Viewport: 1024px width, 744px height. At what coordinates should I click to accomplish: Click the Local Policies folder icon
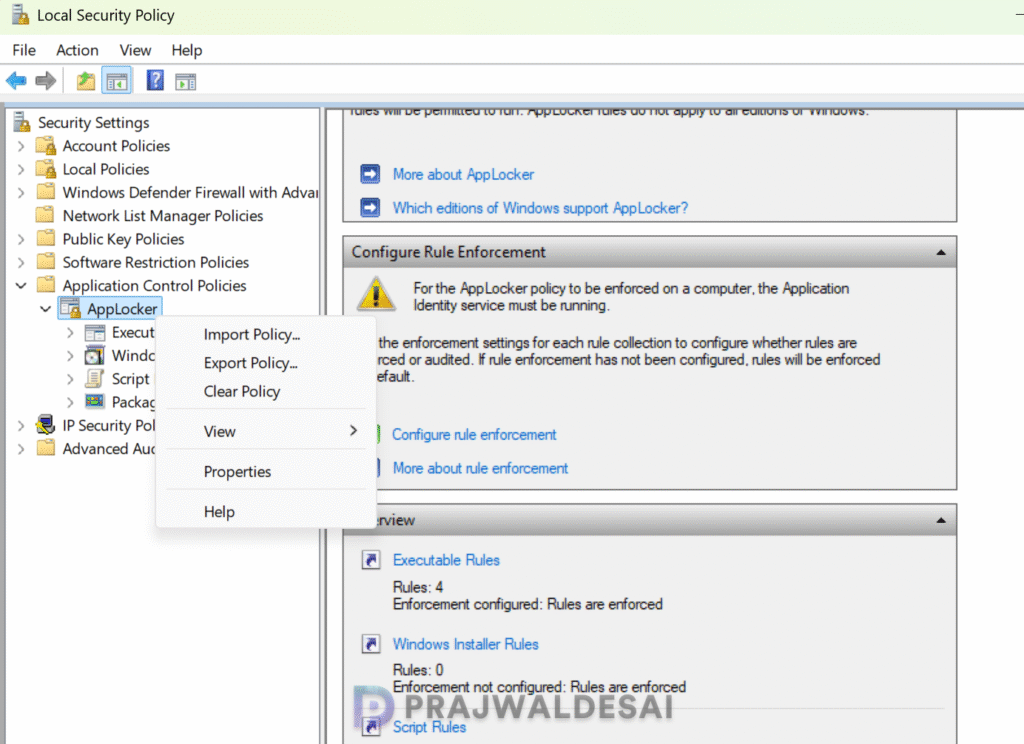(x=46, y=169)
